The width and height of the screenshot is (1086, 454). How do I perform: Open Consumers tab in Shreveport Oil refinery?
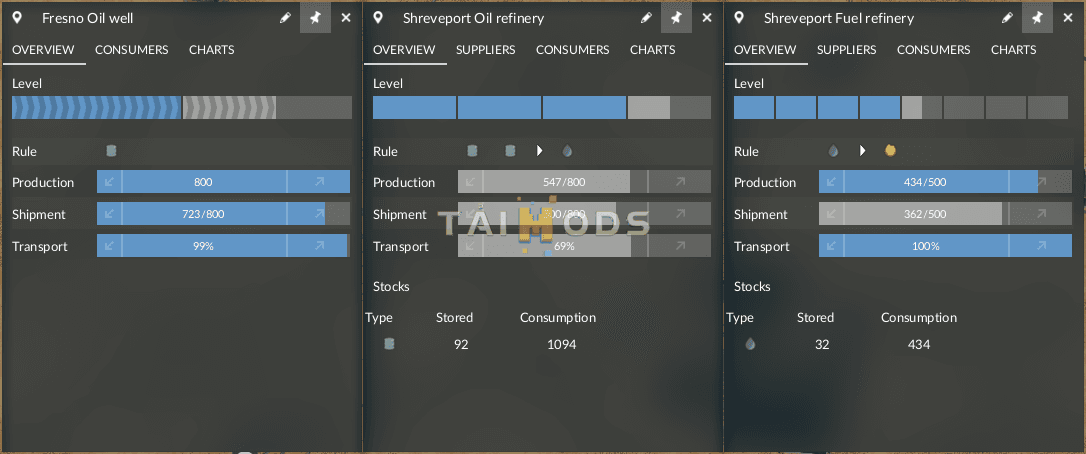tap(573, 50)
